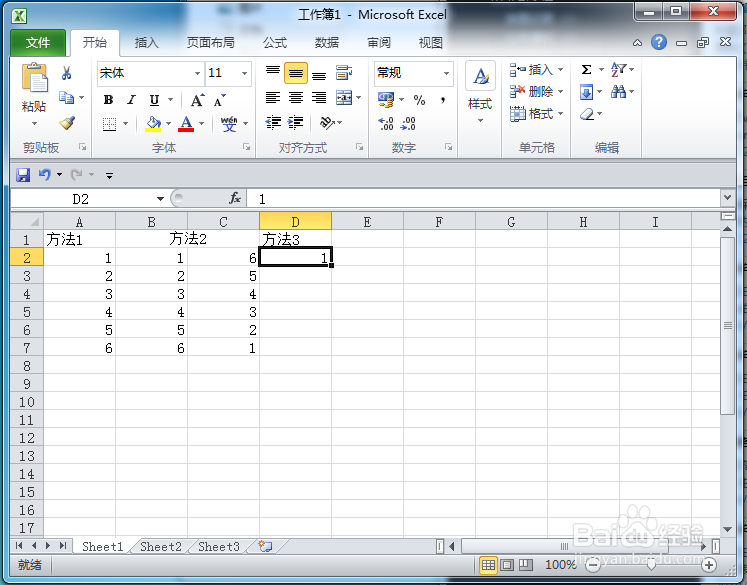Image resolution: width=747 pixels, height=585 pixels.
Task: Copy selection with the copy icon
Action: (66, 98)
